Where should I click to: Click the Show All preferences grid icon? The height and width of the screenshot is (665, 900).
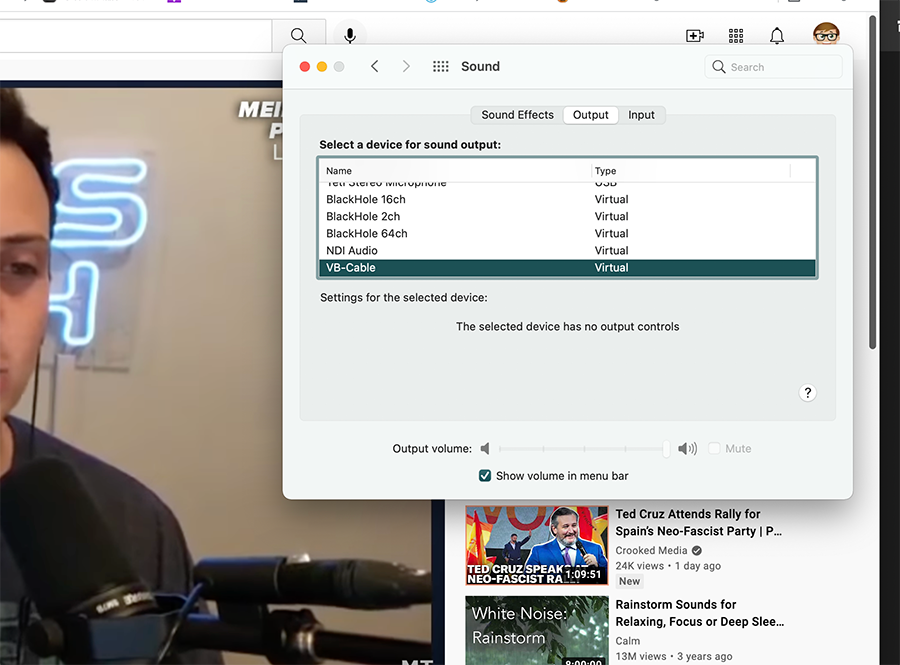tap(440, 66)
